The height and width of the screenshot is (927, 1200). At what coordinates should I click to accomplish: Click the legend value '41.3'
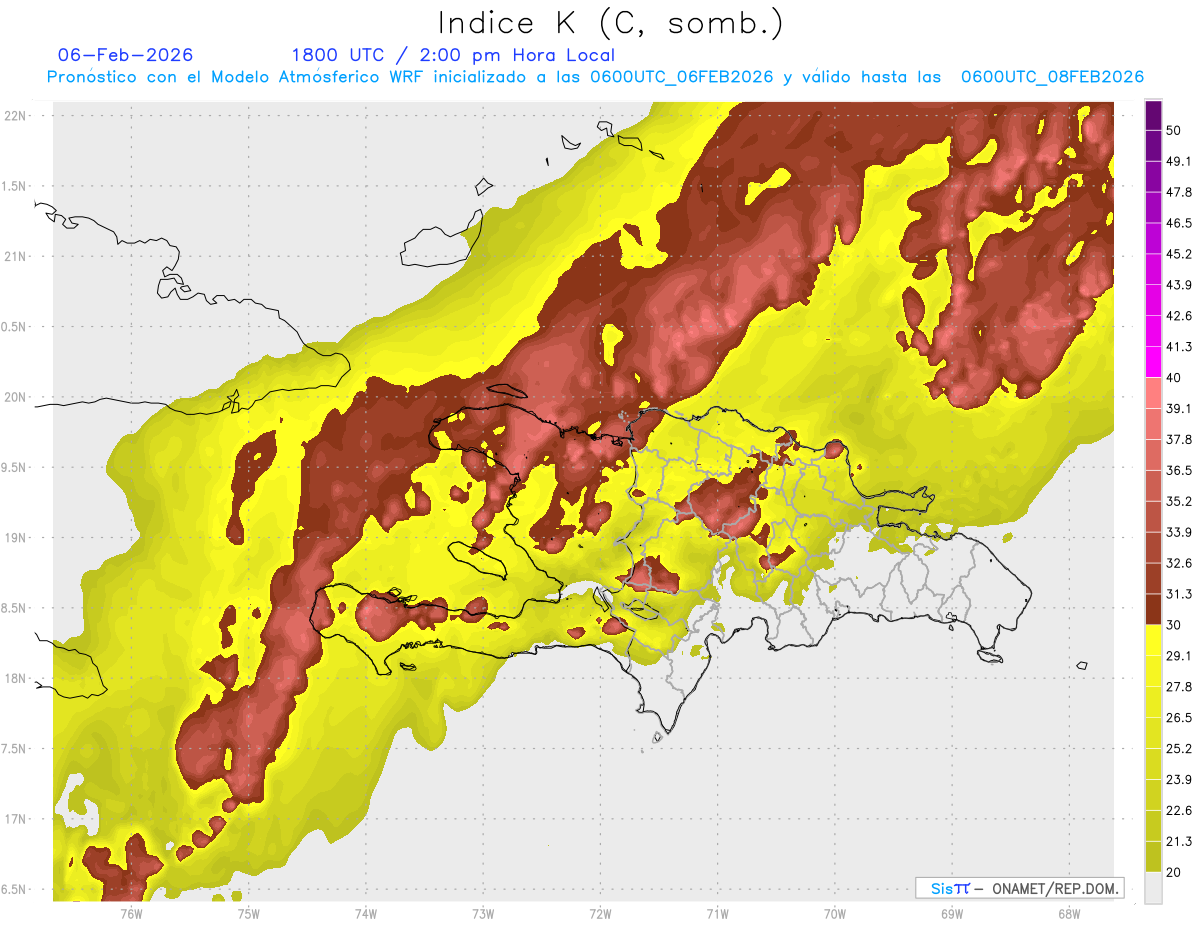[x=1179, y=347]
